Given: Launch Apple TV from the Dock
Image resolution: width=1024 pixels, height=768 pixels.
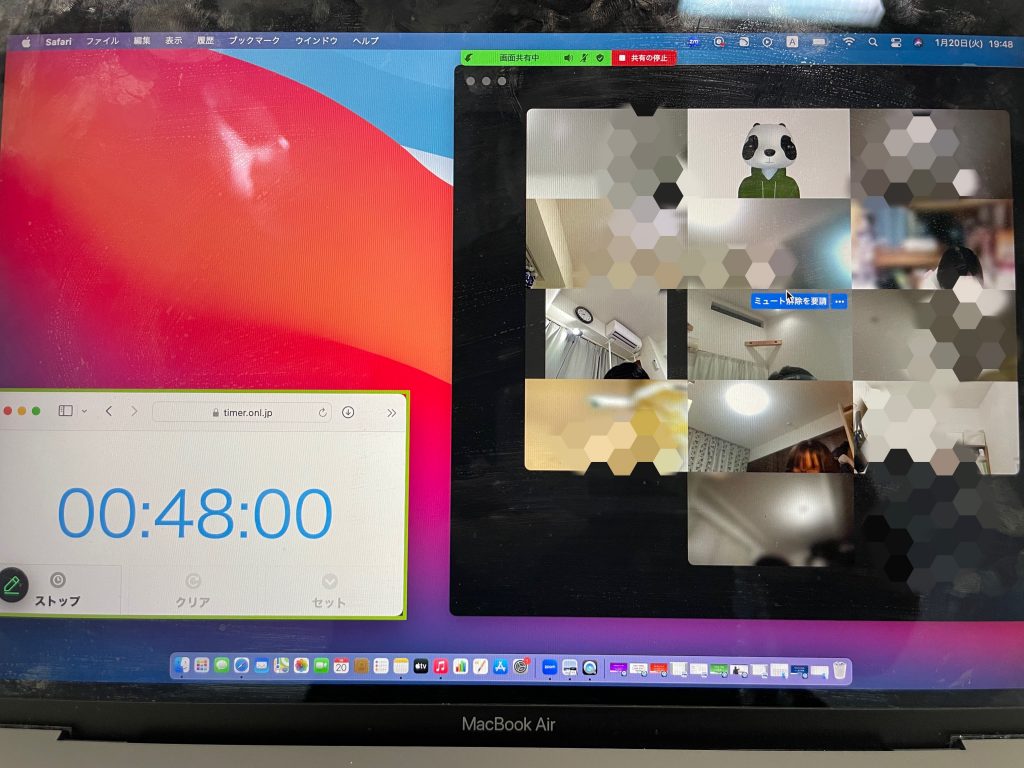Looking at the screenshot, I should pyautogui.click(x=421, y=666).
